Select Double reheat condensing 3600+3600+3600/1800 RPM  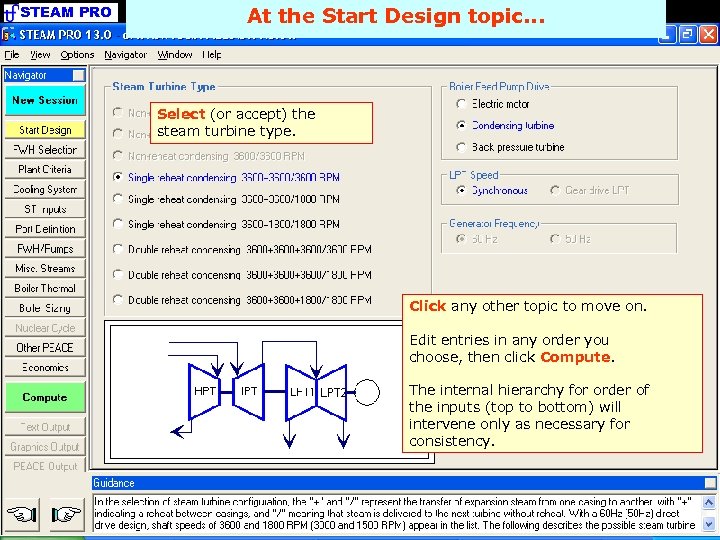[x=242, y=275]
